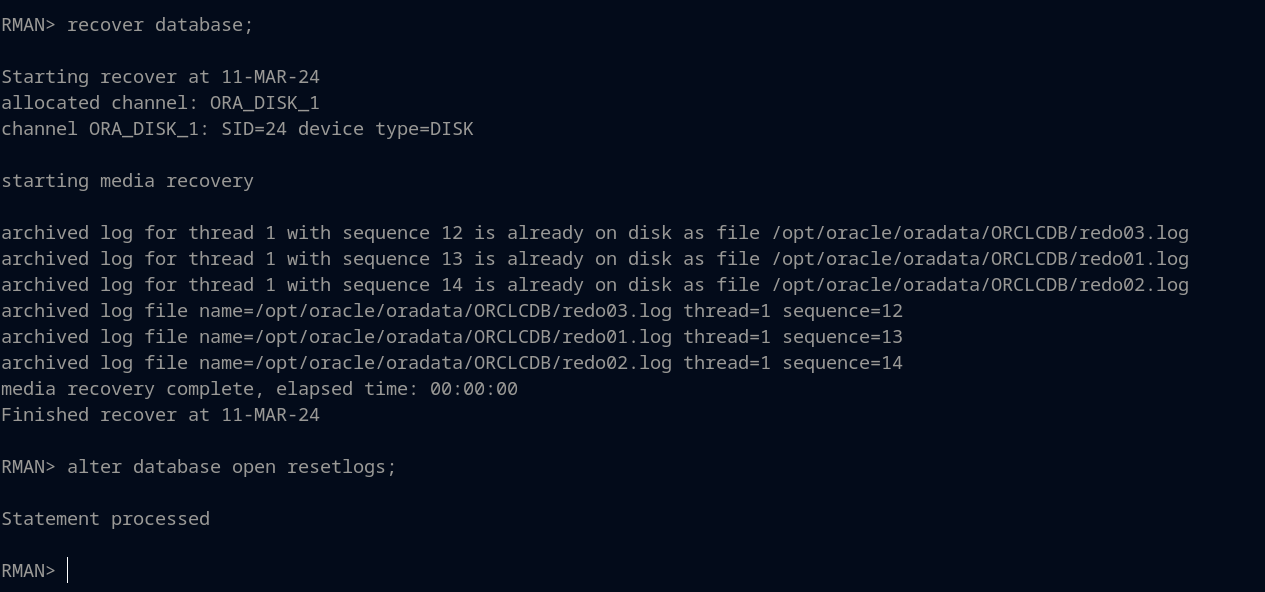Click the 'thread=1 sequence=12' text

tap(793, 311)
